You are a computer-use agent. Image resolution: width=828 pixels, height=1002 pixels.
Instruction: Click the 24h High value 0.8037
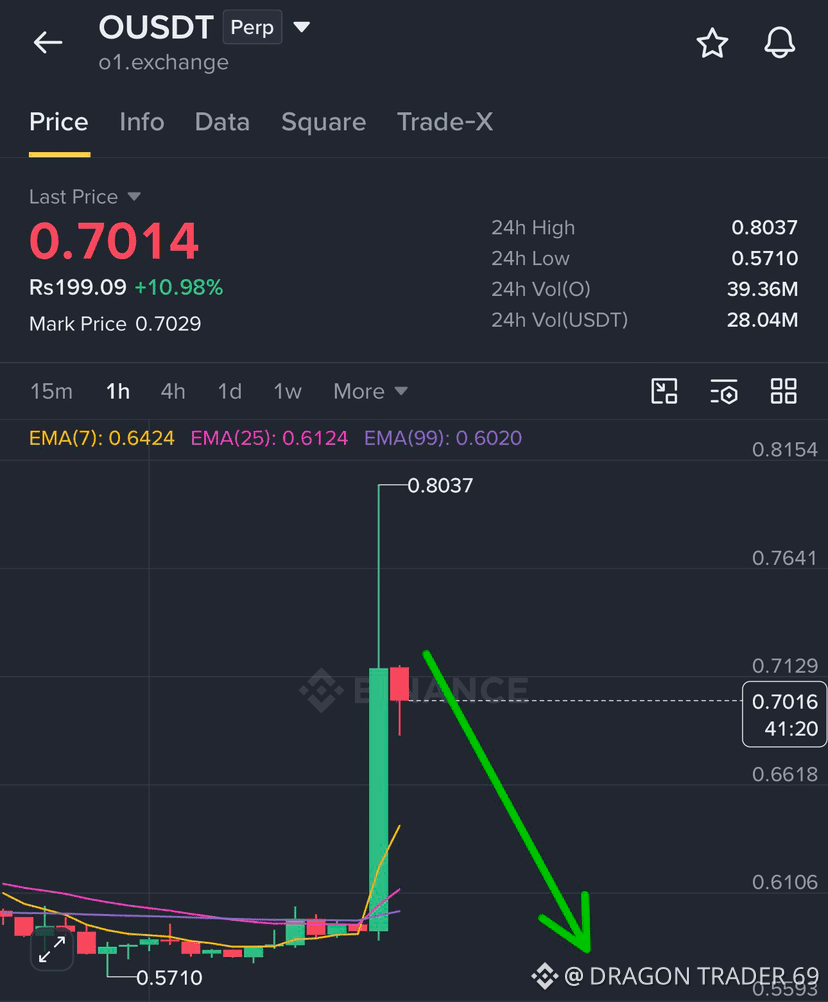point(764,227)
